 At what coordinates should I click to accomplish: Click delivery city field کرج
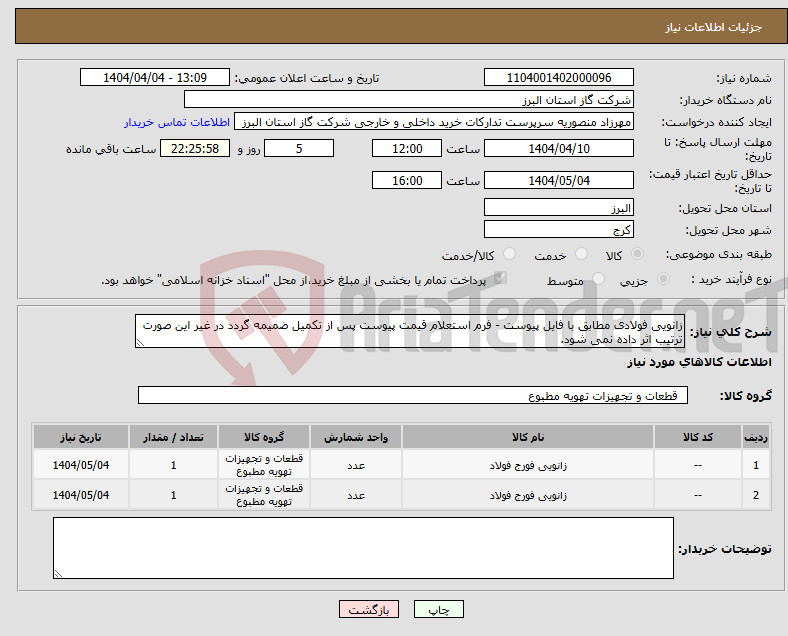point(558,230)
